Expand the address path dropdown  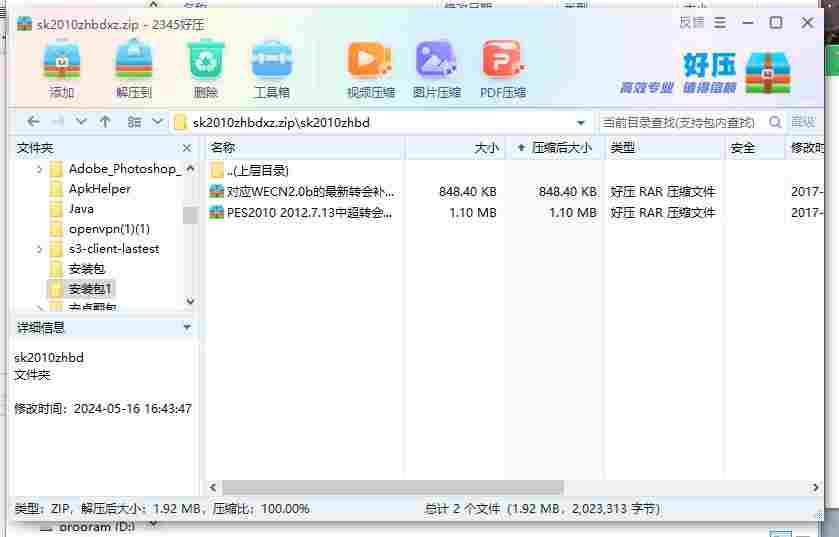pos(581,122)
